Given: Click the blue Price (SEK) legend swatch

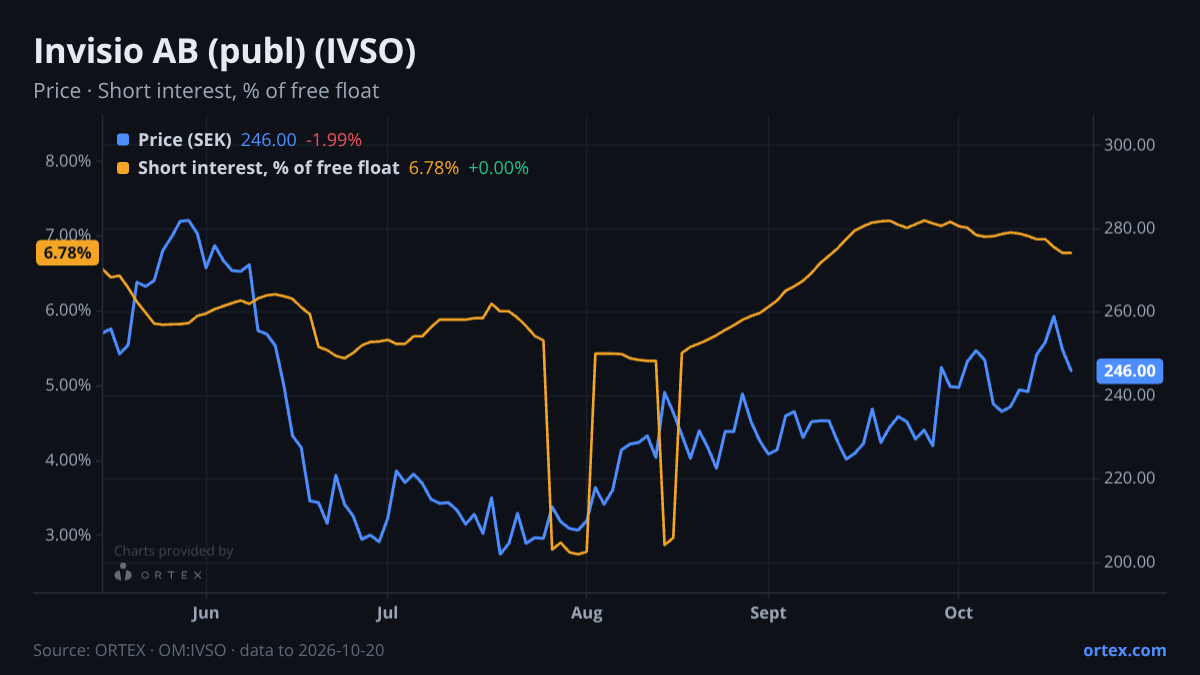Looking at the screenshot, I should (123, 140).
